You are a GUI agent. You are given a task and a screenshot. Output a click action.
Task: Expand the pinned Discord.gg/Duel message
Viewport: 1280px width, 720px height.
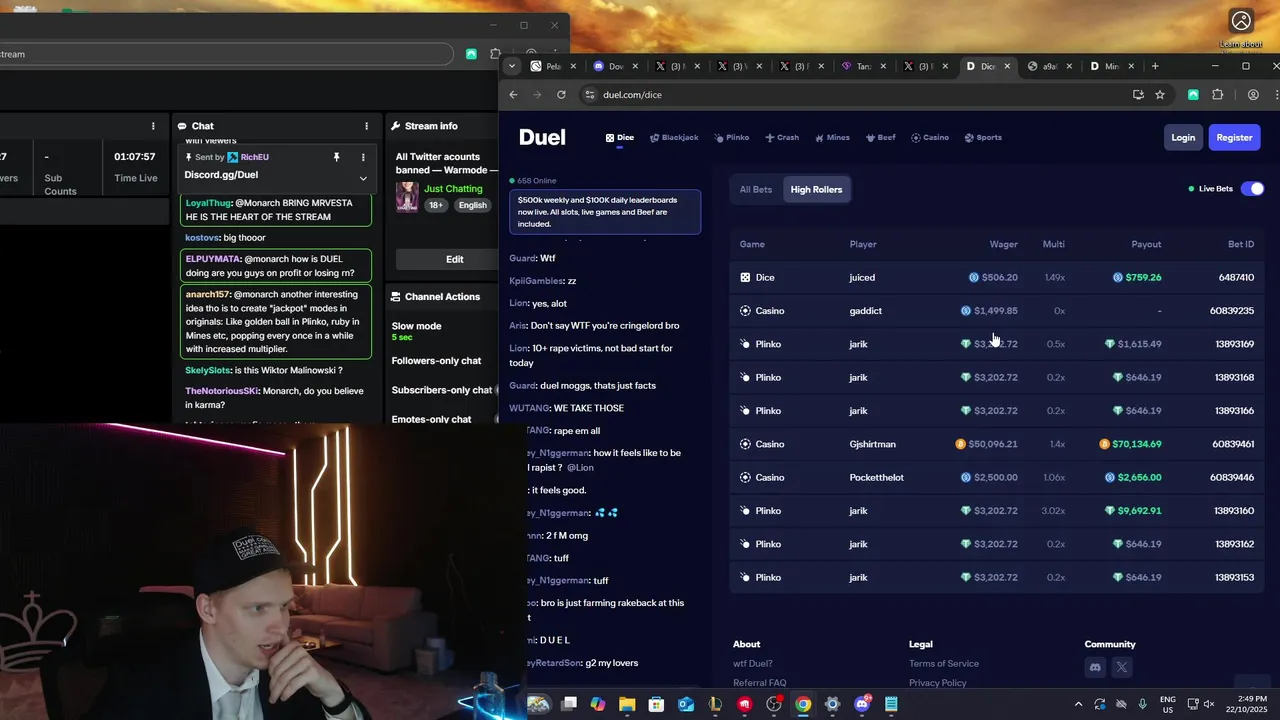pos(363,178)
